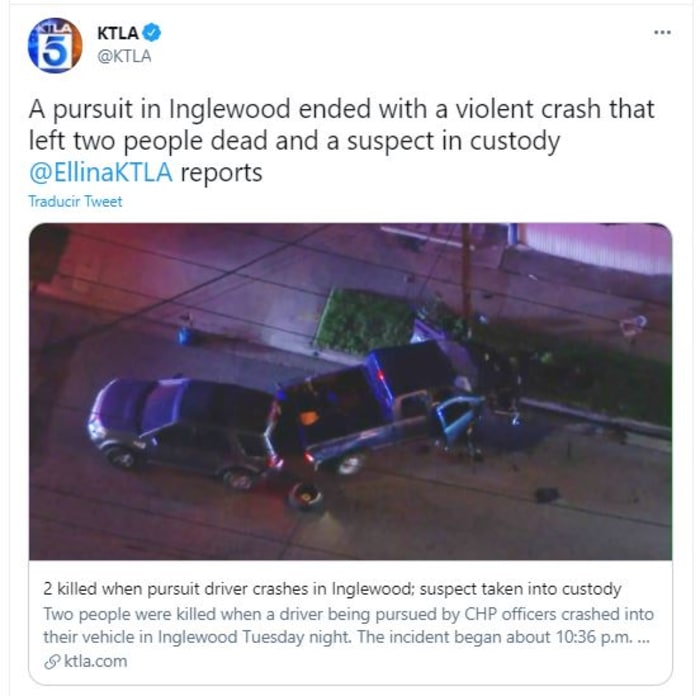Click the '10:36 p.m.' time in card description
Viewport: 700px width, 696px height.
pos(594,638)
